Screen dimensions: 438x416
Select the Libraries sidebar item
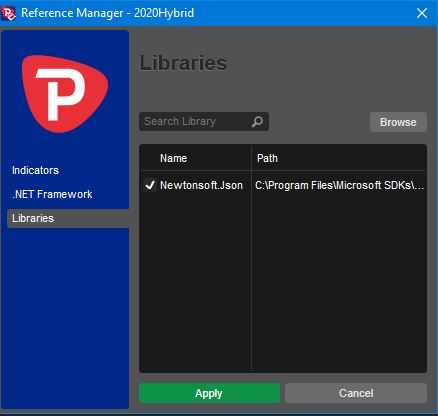68,218
